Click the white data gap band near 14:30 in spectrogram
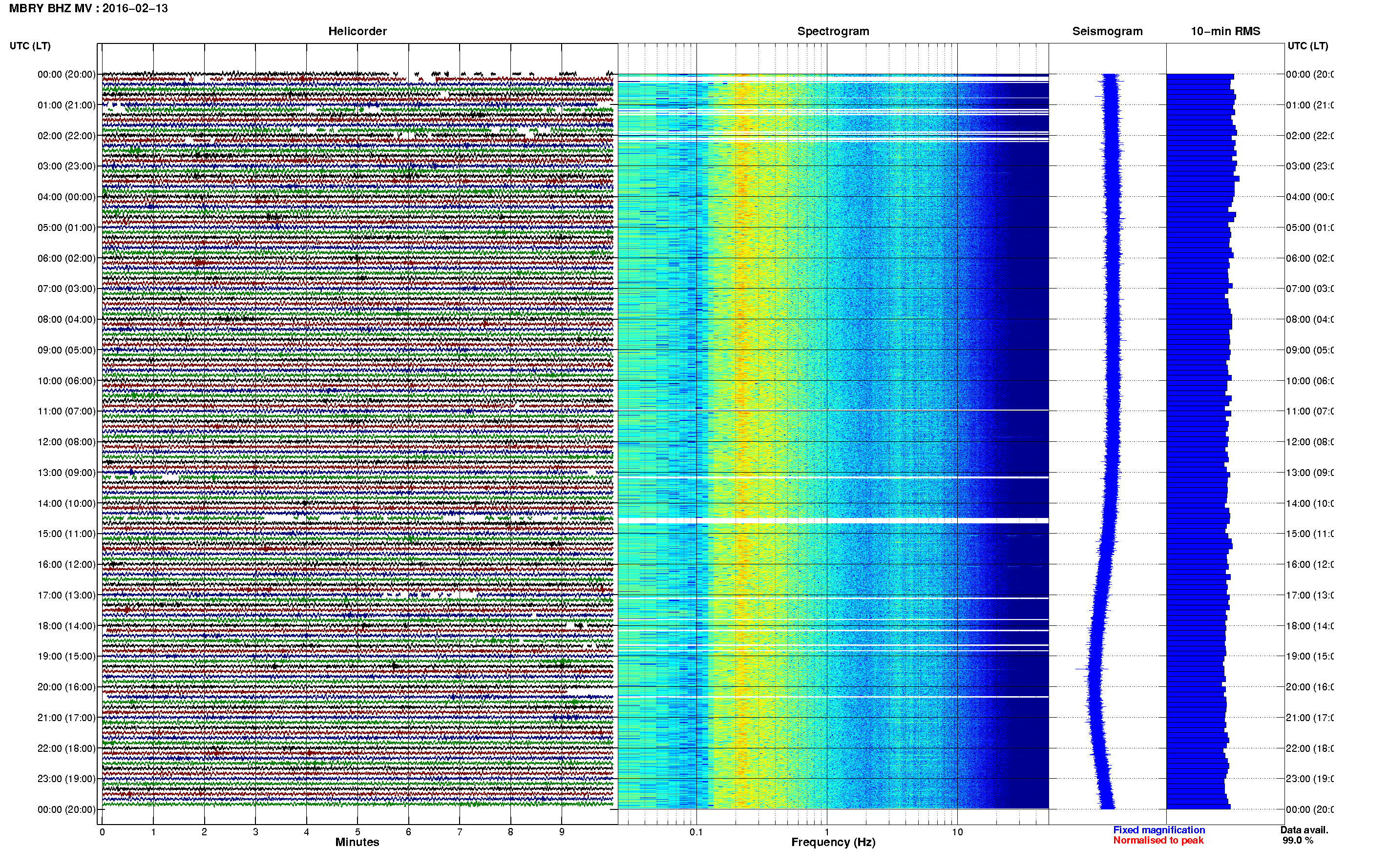Image resolution: width=1389 pixels, height=868 pixels. (x=833, y=521)
